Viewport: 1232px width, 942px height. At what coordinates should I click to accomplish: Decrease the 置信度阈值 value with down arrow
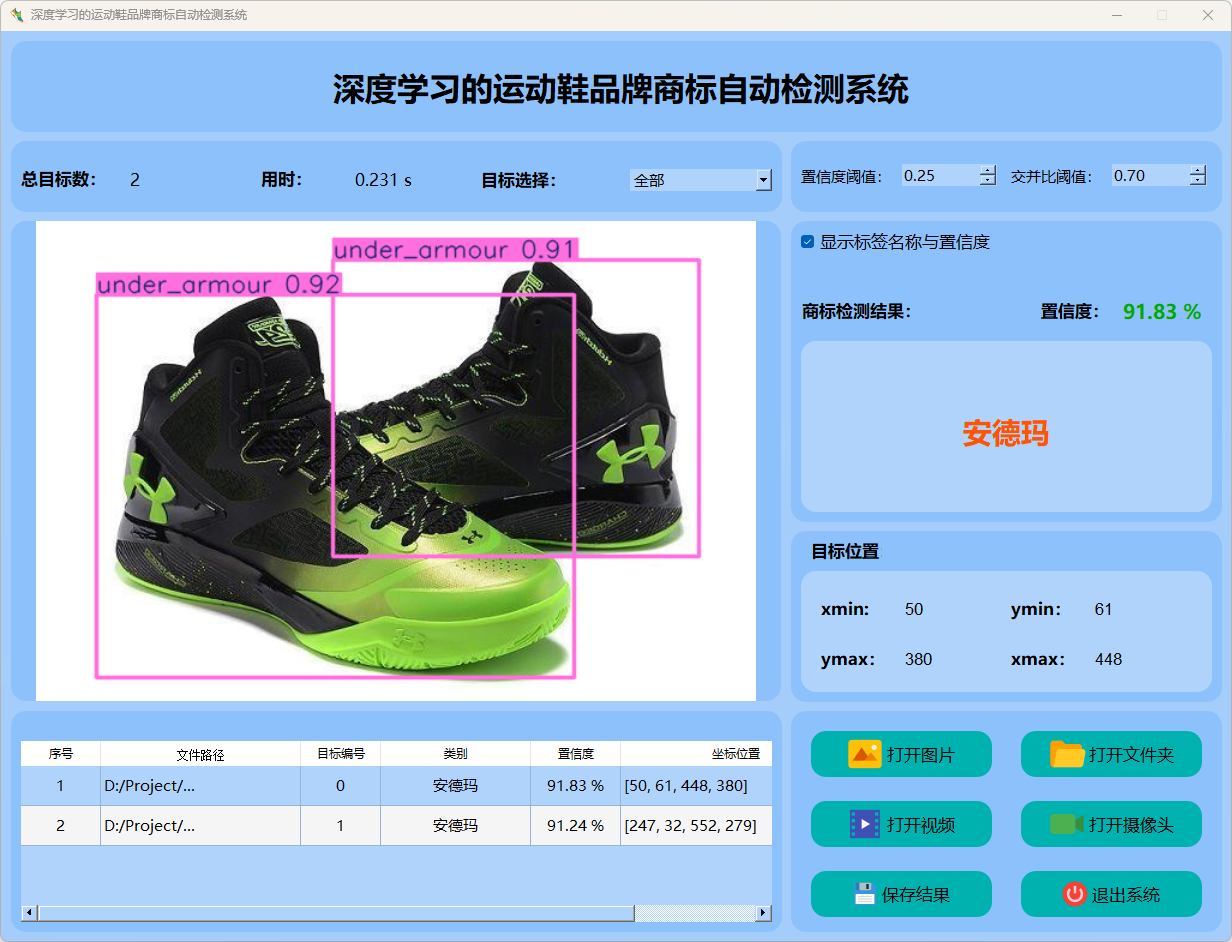click(x=988, y=180)
